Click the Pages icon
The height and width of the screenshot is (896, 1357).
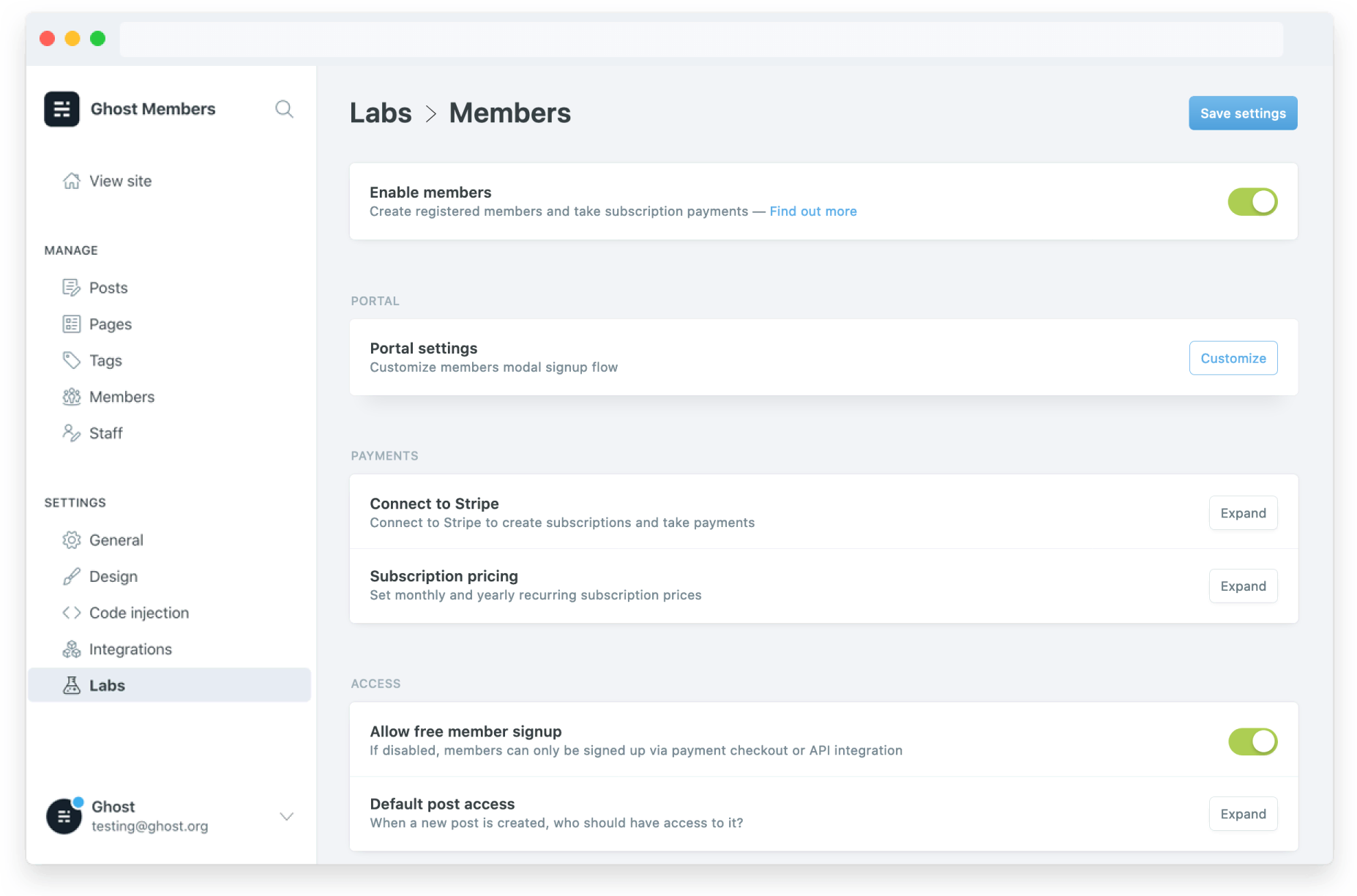click(72, 324)
